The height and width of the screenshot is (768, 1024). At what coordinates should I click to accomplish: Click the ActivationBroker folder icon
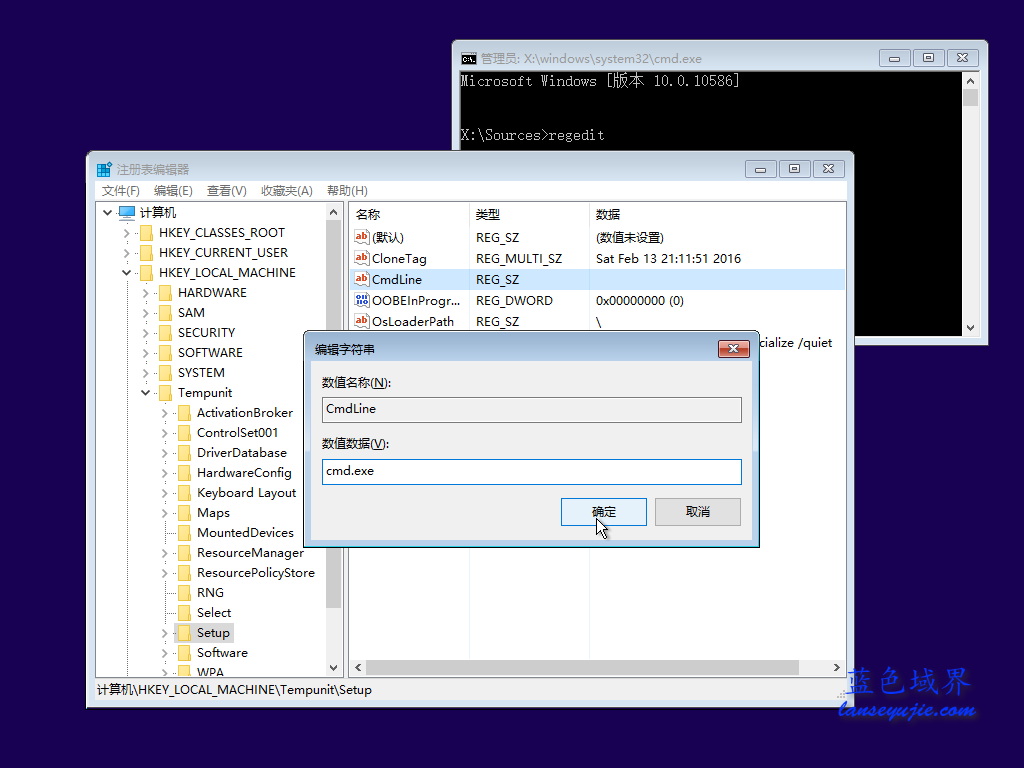[x=185, y=413]
